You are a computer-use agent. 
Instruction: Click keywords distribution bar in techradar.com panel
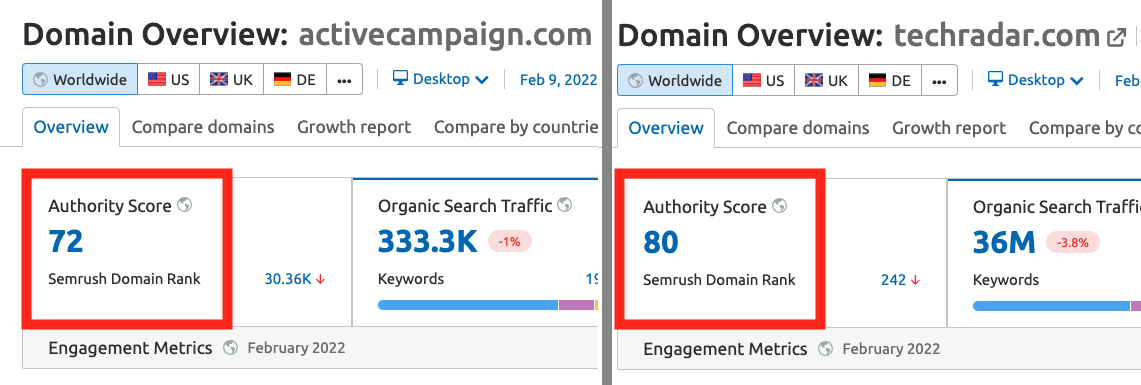[1057, 306]
